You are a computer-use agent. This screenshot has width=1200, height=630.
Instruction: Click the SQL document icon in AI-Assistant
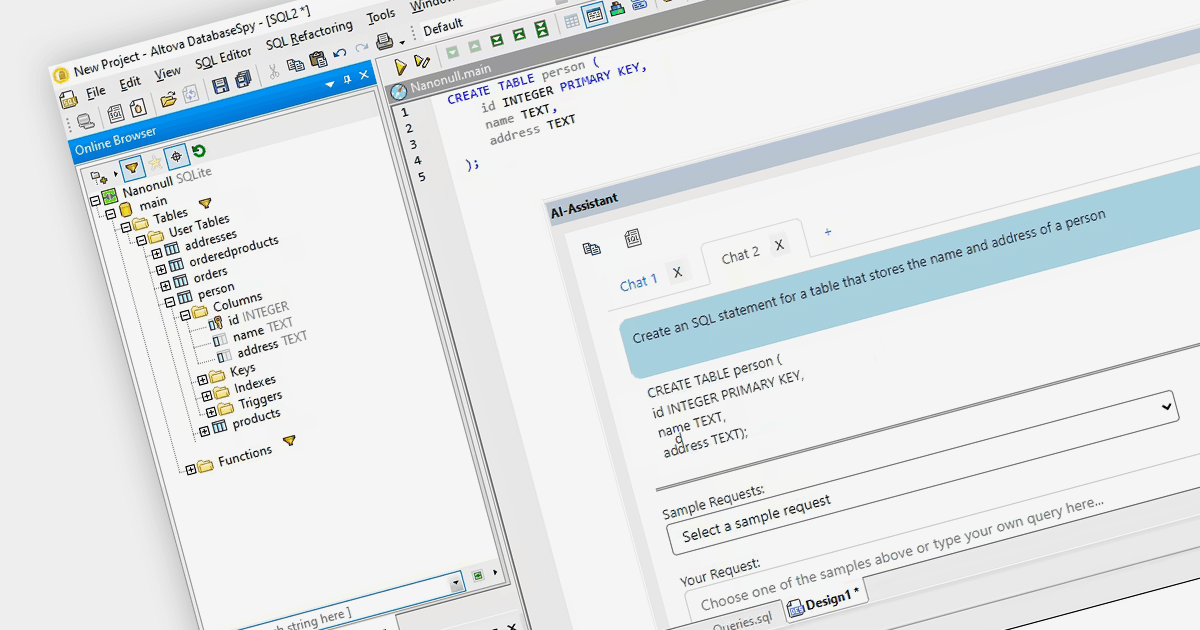pos(632,237)
